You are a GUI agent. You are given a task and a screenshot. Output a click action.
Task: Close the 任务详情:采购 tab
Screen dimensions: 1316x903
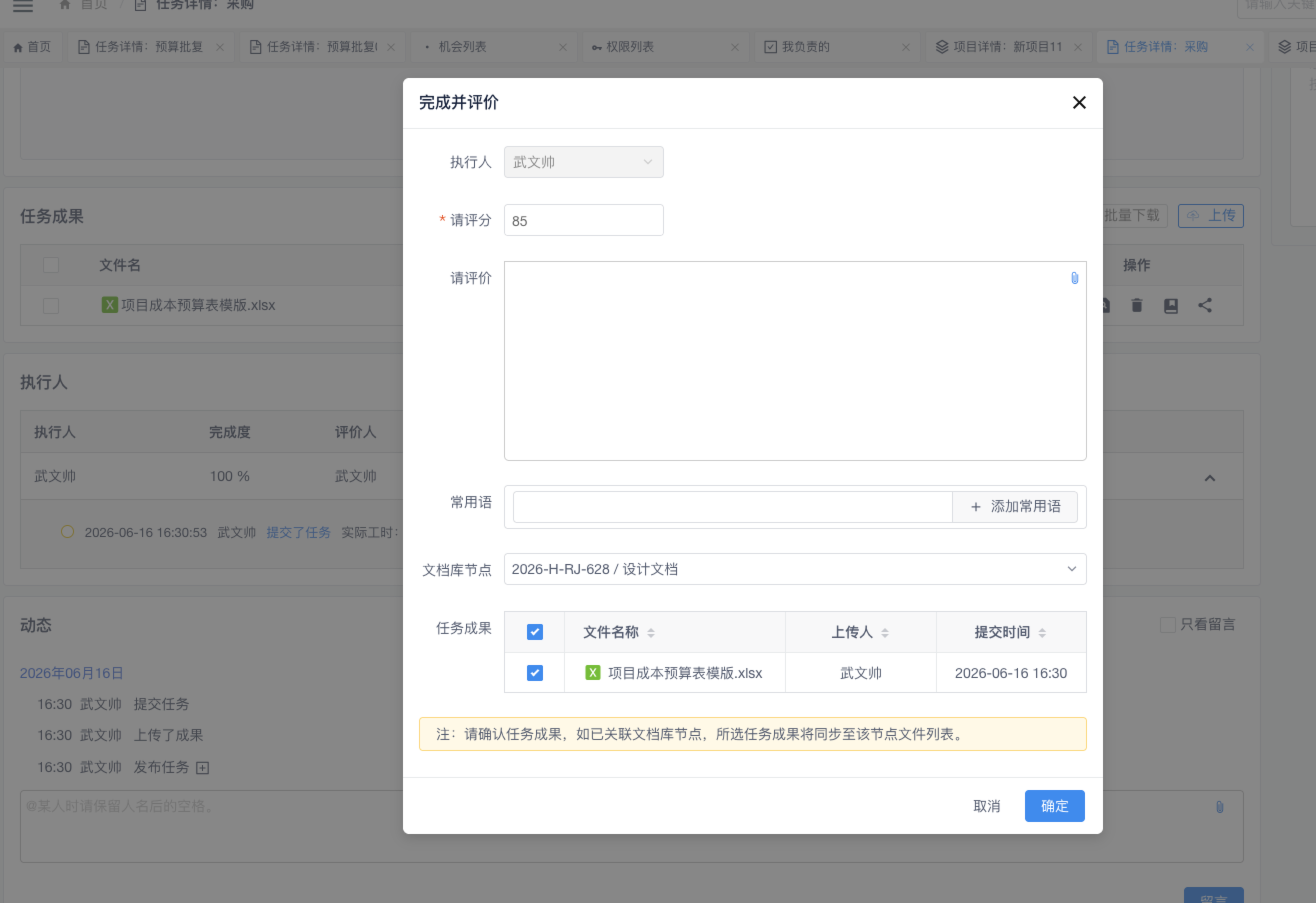tap(1250, 47)
